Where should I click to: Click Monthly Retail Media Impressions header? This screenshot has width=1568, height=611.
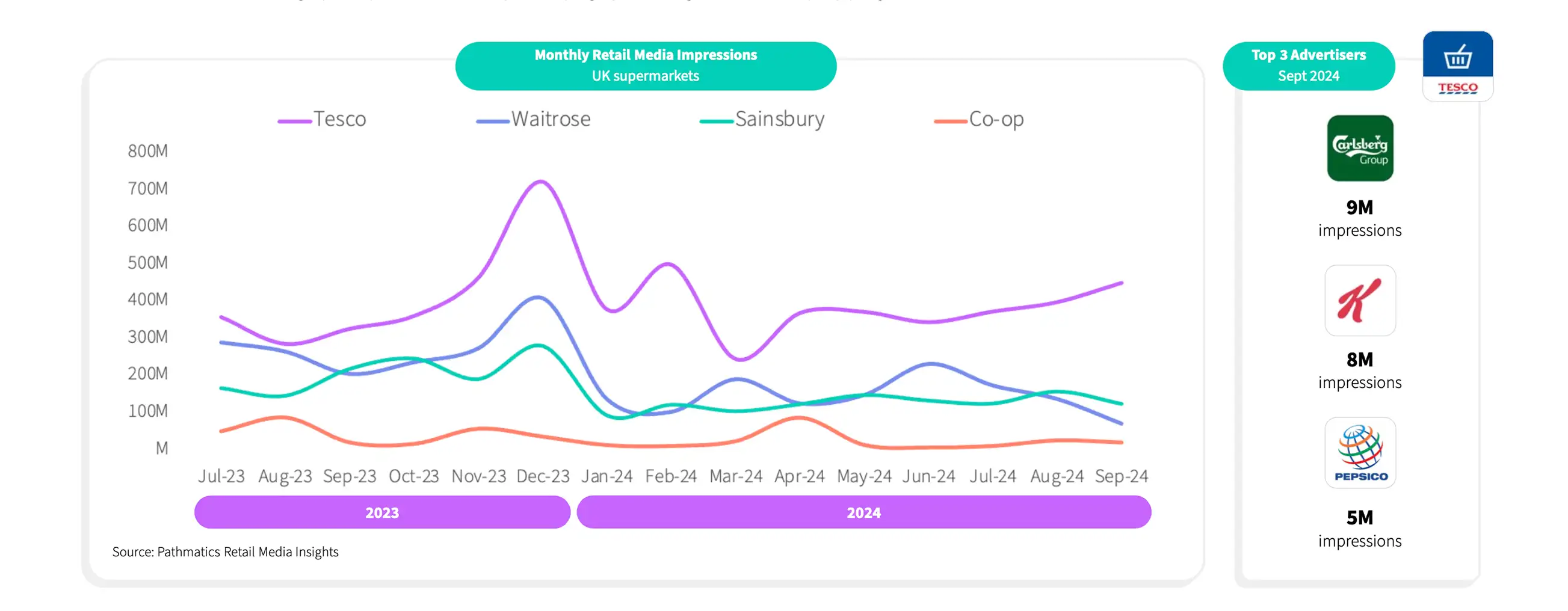click(646, 66)
